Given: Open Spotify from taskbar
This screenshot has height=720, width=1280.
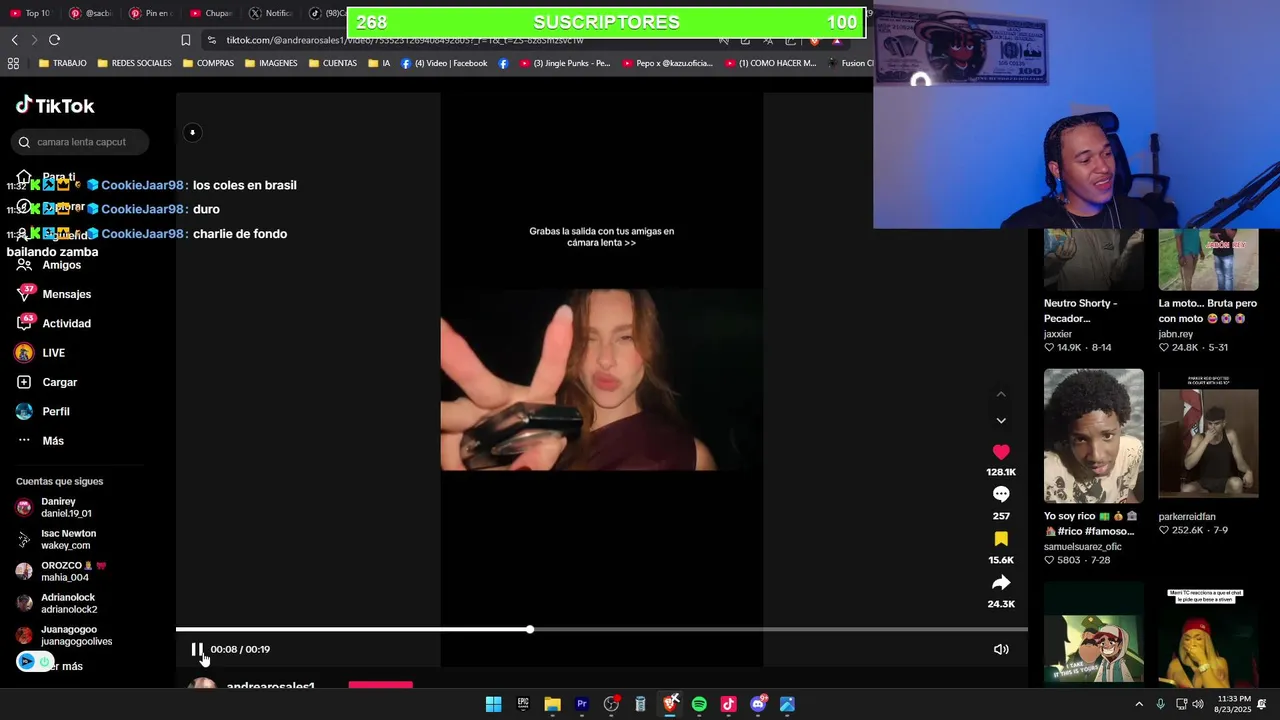Looking at the screenshot, I should point(699,704).
